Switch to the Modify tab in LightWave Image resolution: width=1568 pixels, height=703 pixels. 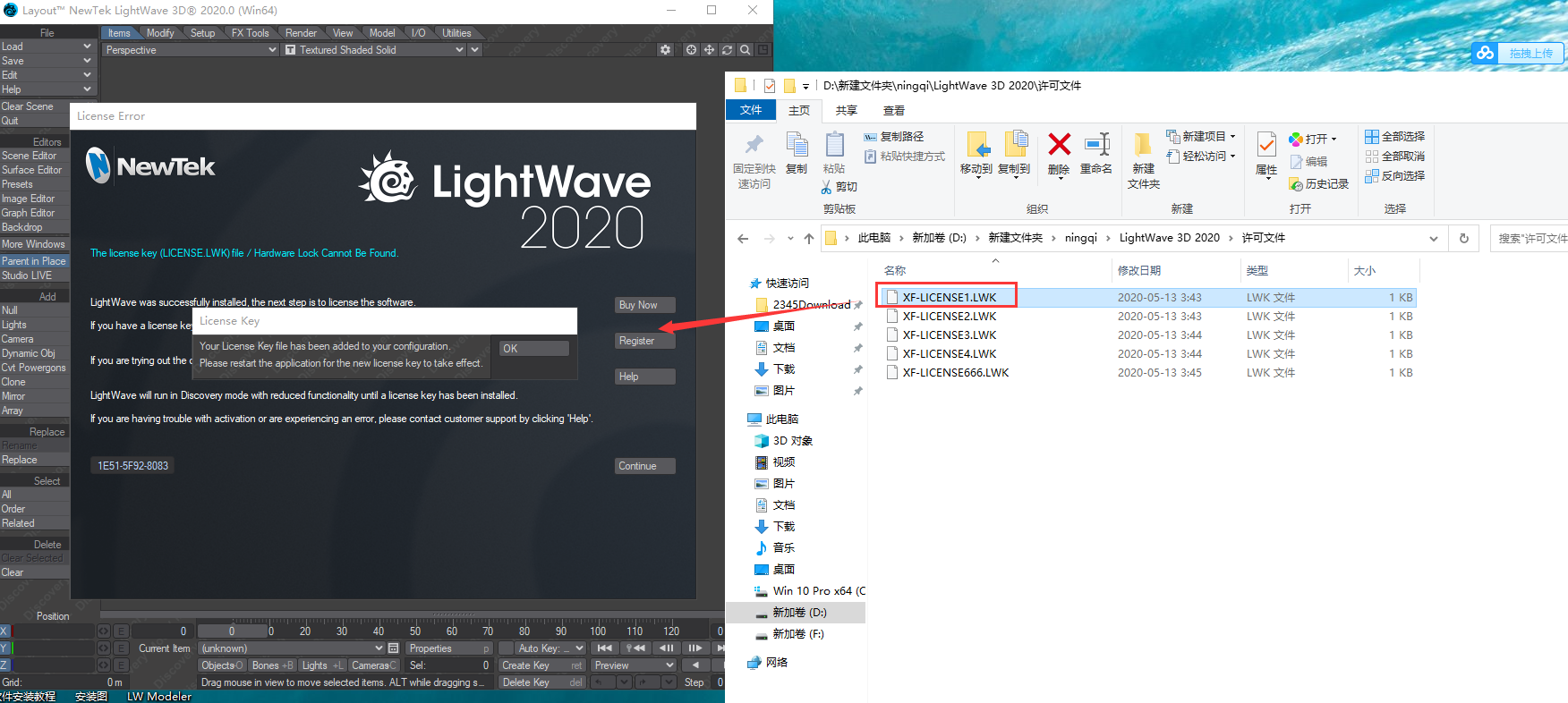coord(160,33)
